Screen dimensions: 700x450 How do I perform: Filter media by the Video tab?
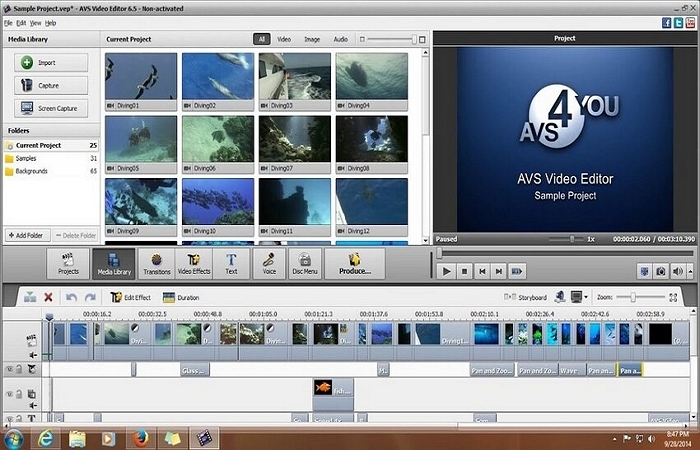pyautogui.click(x=284, y=39)
